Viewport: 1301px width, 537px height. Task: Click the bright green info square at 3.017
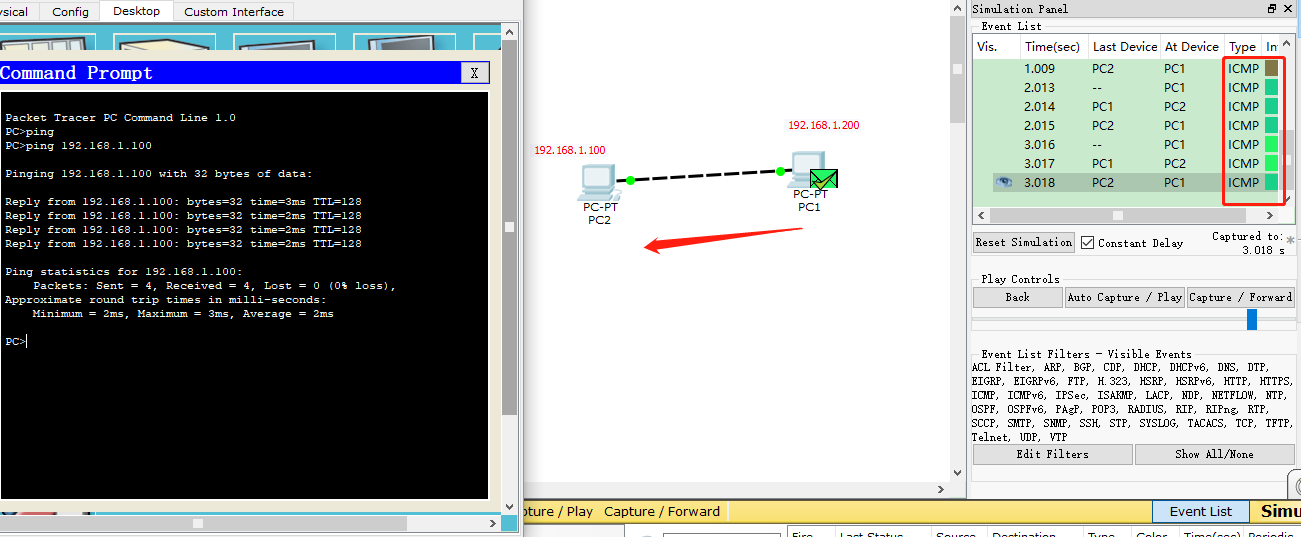[1272, 163]
